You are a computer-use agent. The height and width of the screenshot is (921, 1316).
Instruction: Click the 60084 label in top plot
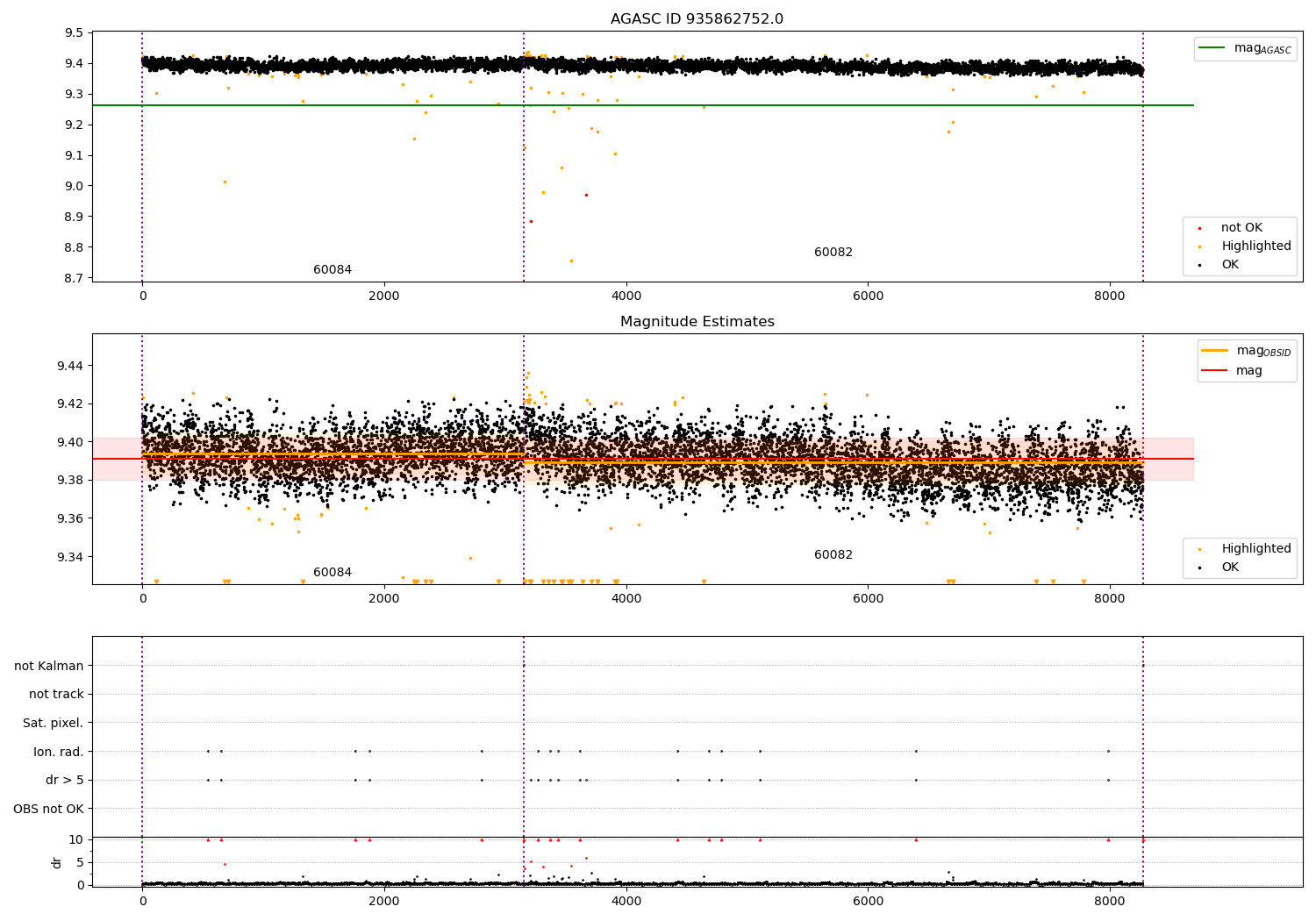point(333,270)
